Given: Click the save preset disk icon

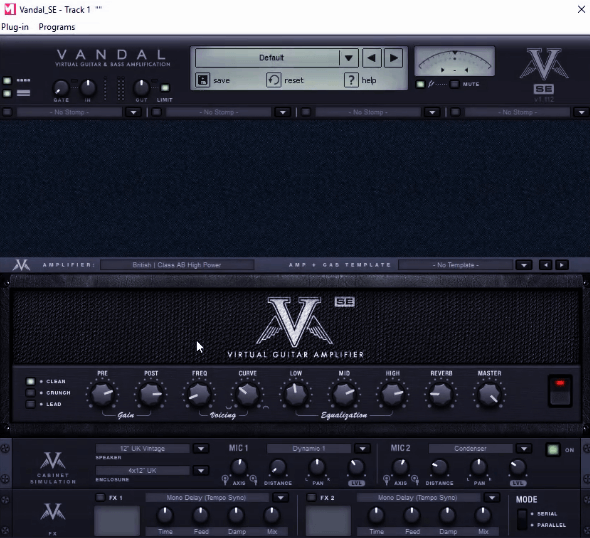Looking at the screenshot, I should coord(202,80).
